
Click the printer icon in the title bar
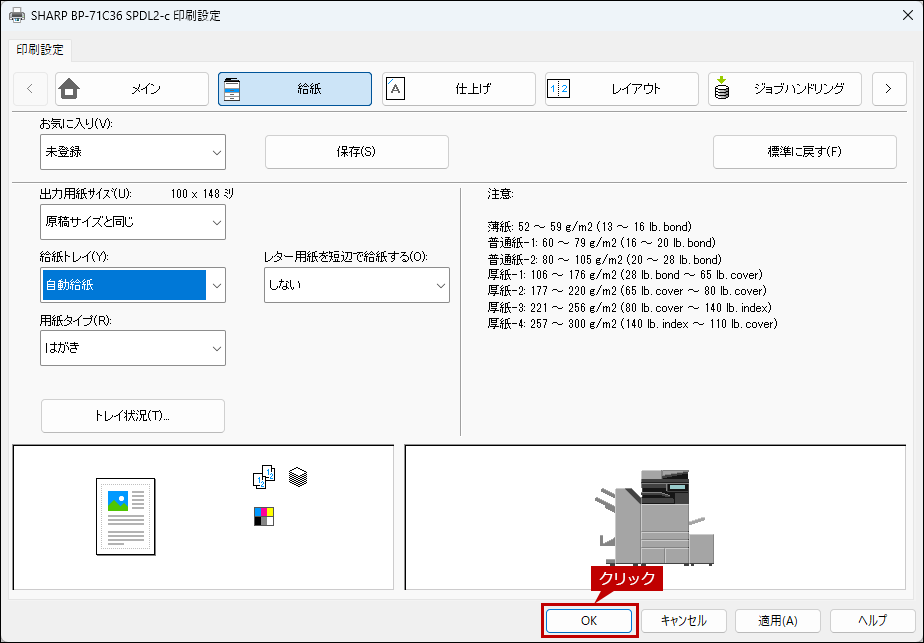[x=17, y=16]
